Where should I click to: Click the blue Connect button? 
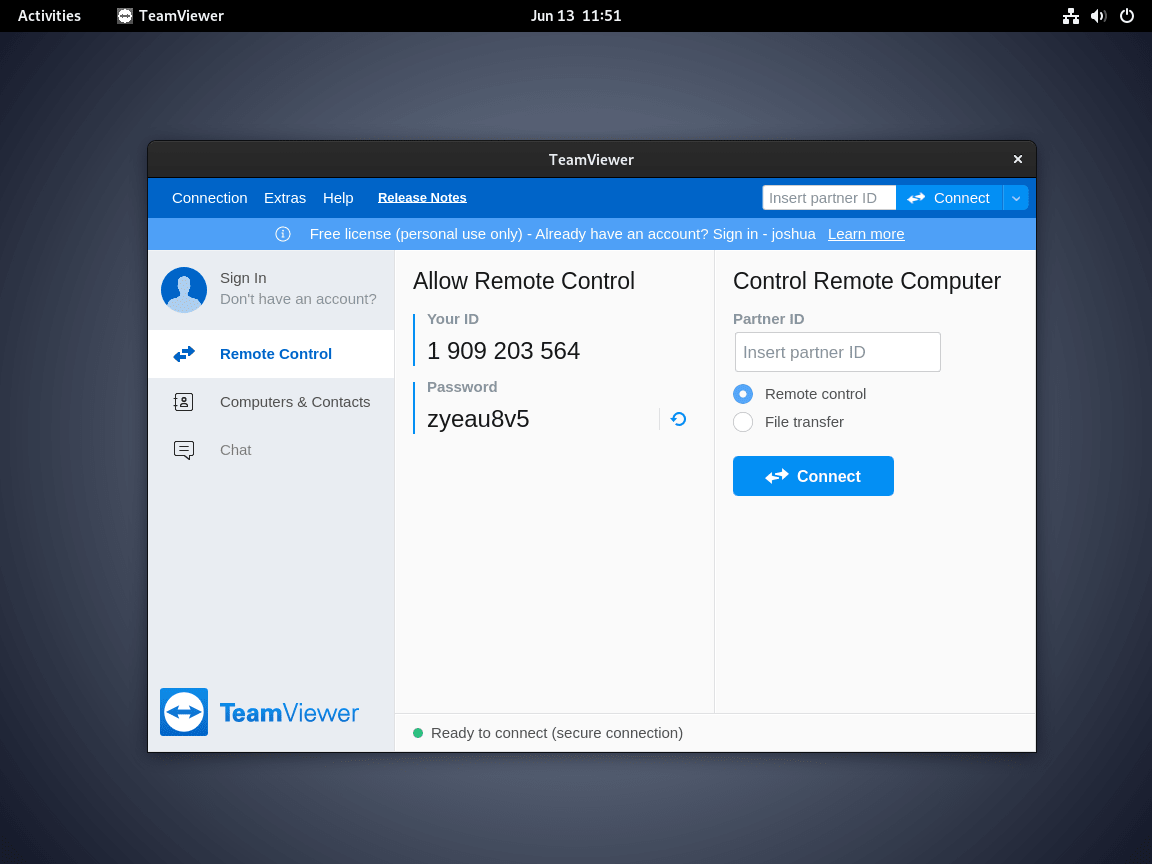813,476
